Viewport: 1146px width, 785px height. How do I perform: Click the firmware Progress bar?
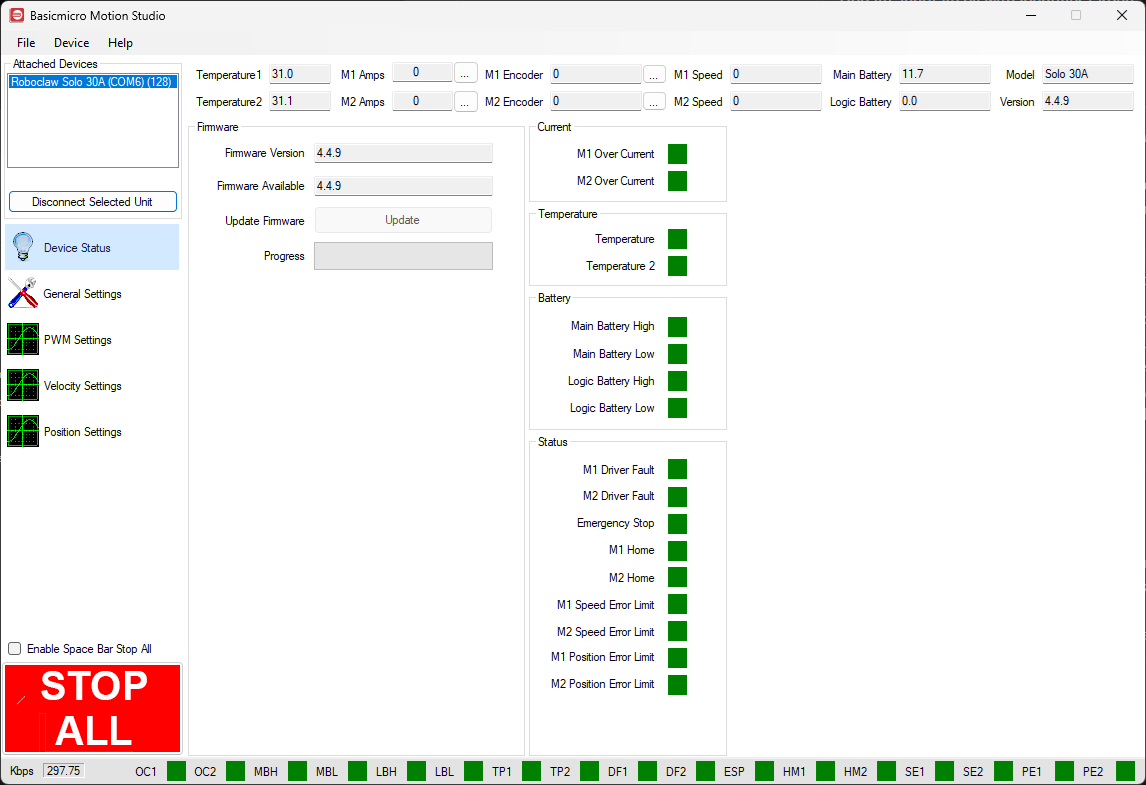tap(403, 256)
